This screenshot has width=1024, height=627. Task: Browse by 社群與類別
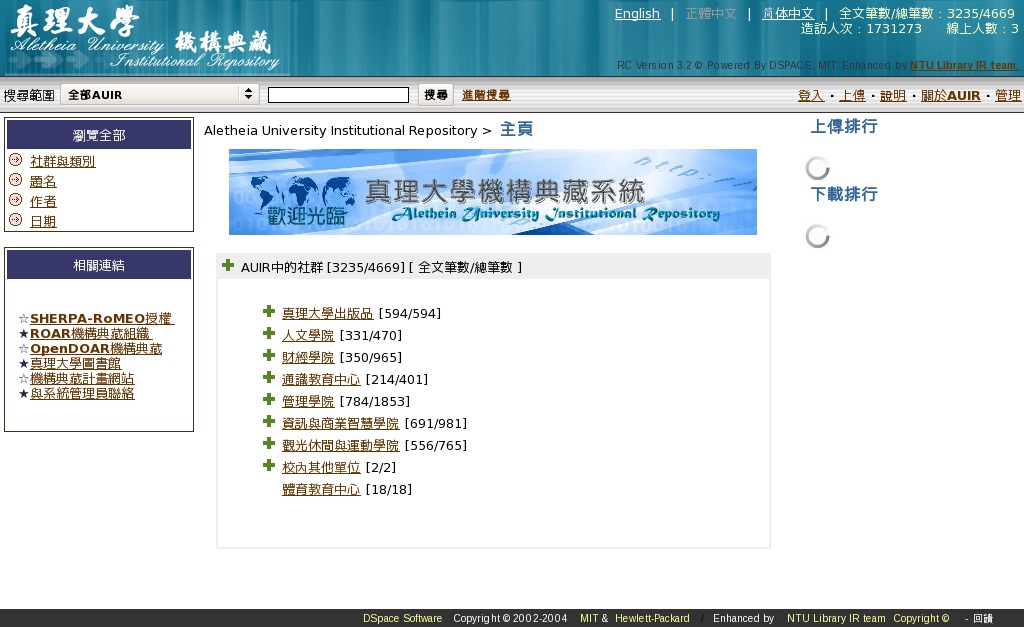pyautogui.click(x=63, y=161)
